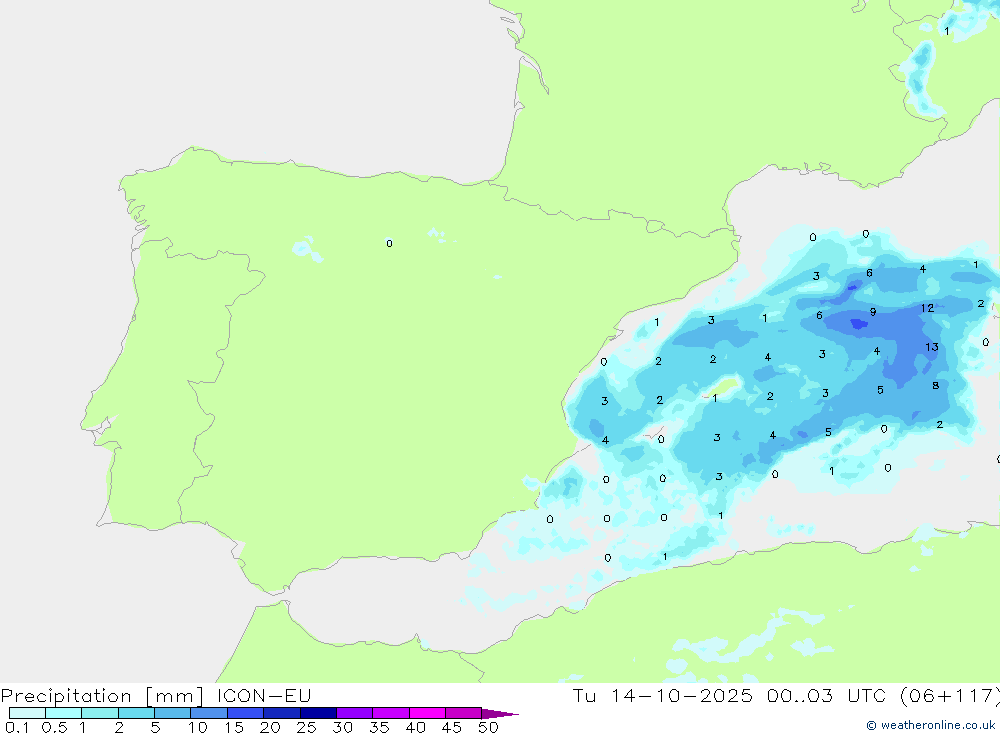Click the legend label '40'
This screenshot has width=1000, height=733.
[x=415, y=727]
